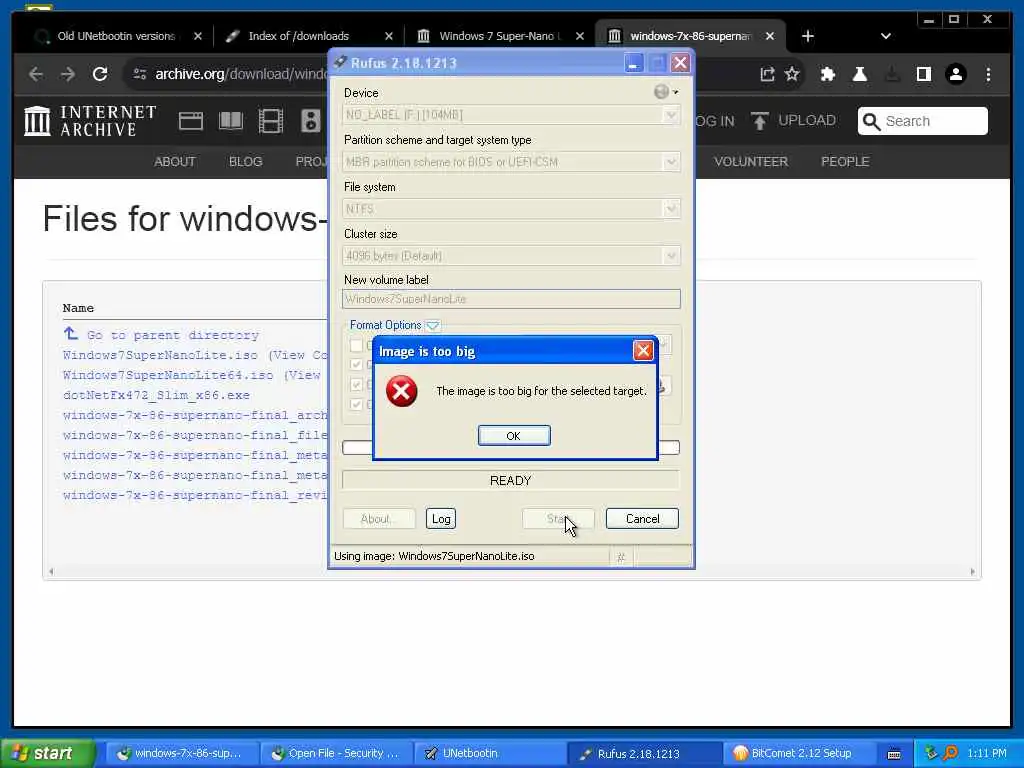
Task: Click the New volume label field
Action: [511, 299]
